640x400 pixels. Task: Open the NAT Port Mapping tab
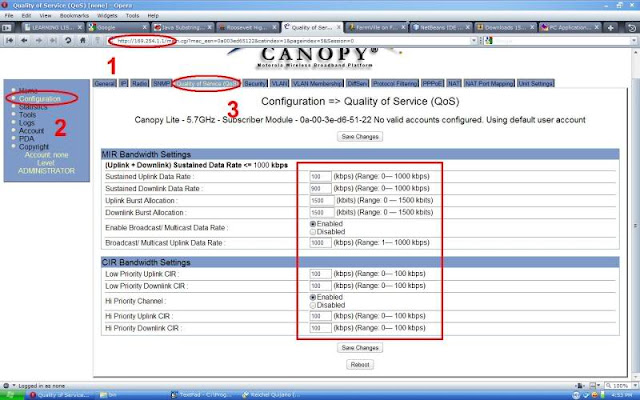coord(489,83)
